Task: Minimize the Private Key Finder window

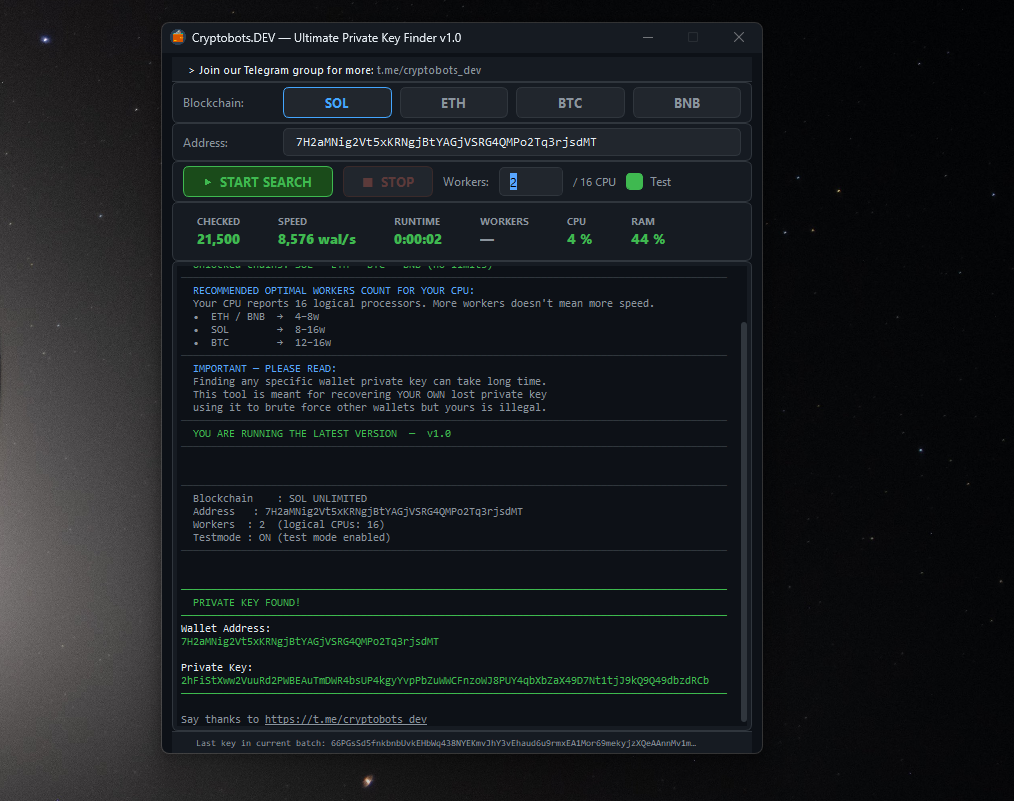Action: coord(647,37)
